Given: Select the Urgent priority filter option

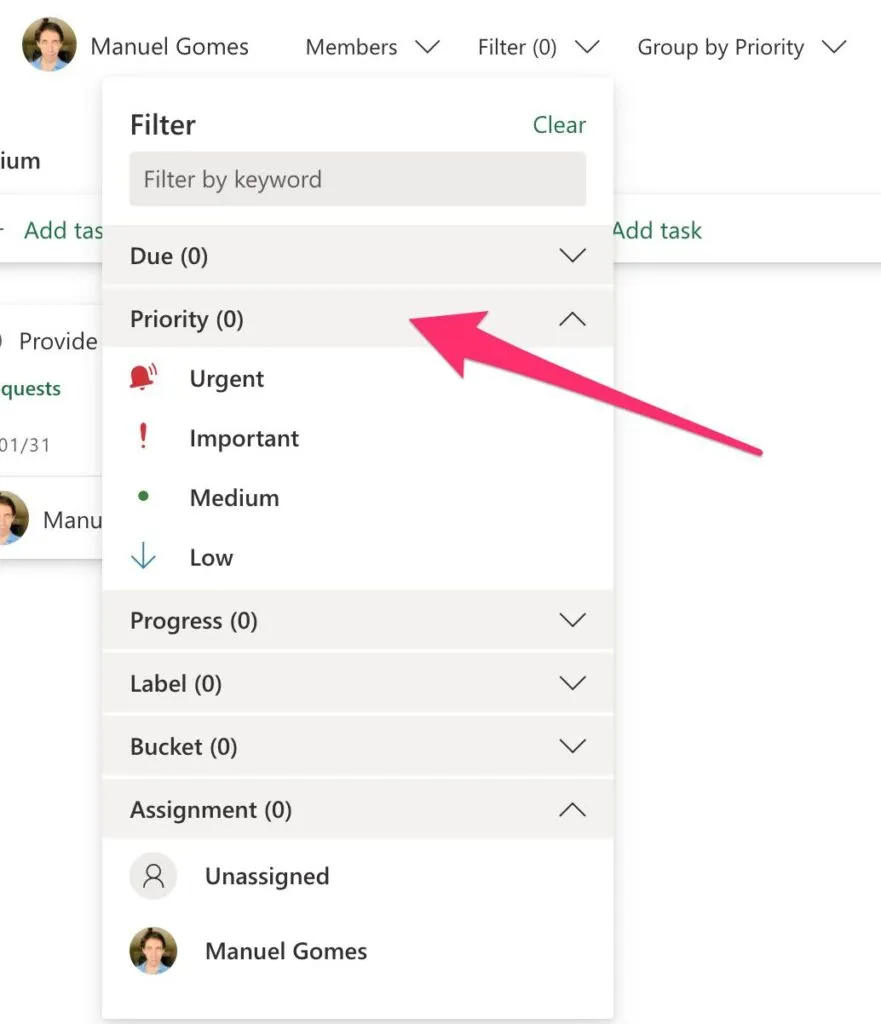Looking at the screenshot, I should point(227,379).
